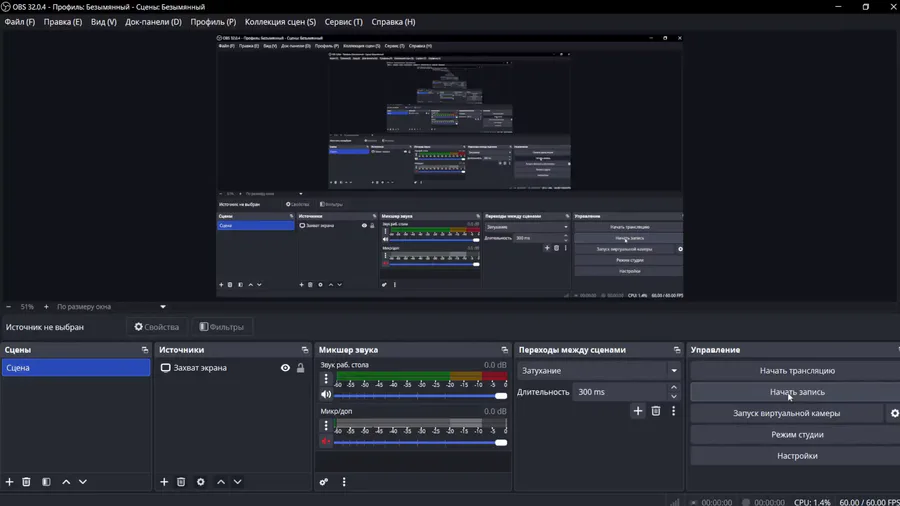Undock the Переходы между сценами panel
The image size is (900, 506).
click(677, 350)
